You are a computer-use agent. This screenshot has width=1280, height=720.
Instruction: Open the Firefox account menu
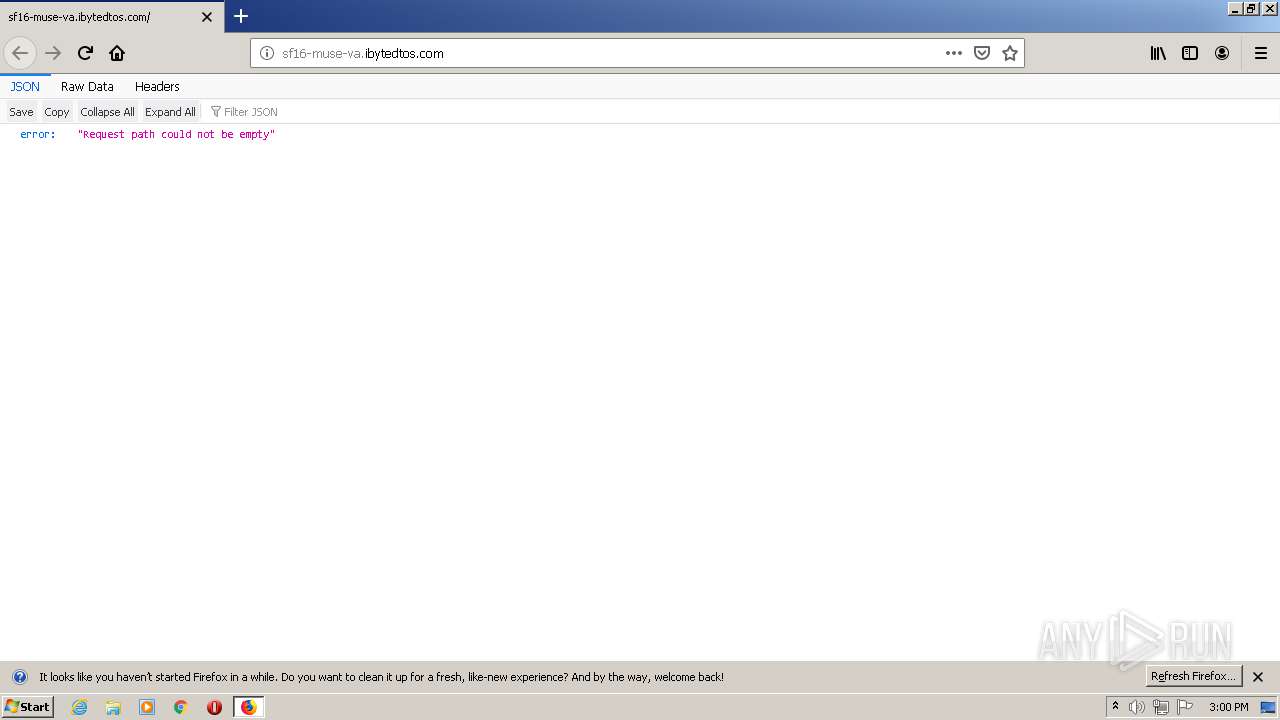1222,53
